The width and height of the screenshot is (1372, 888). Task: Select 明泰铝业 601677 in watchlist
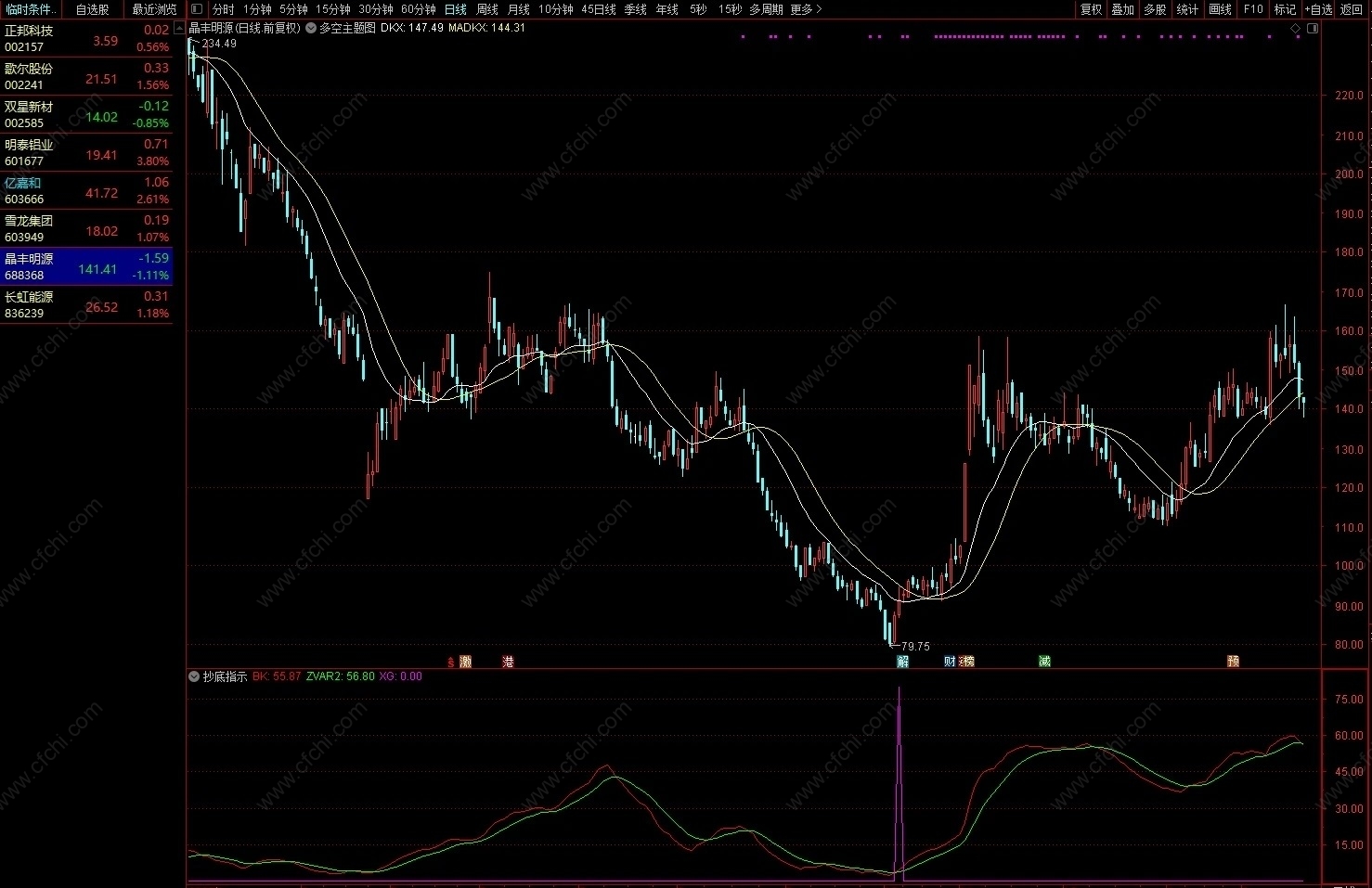coord(86,153)
